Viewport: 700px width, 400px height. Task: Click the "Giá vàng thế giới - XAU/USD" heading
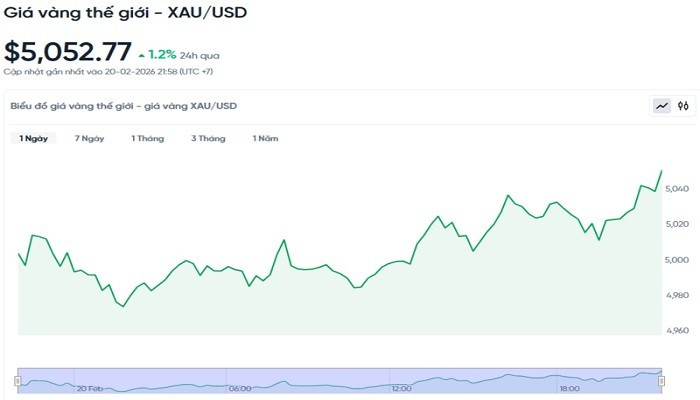126,13
